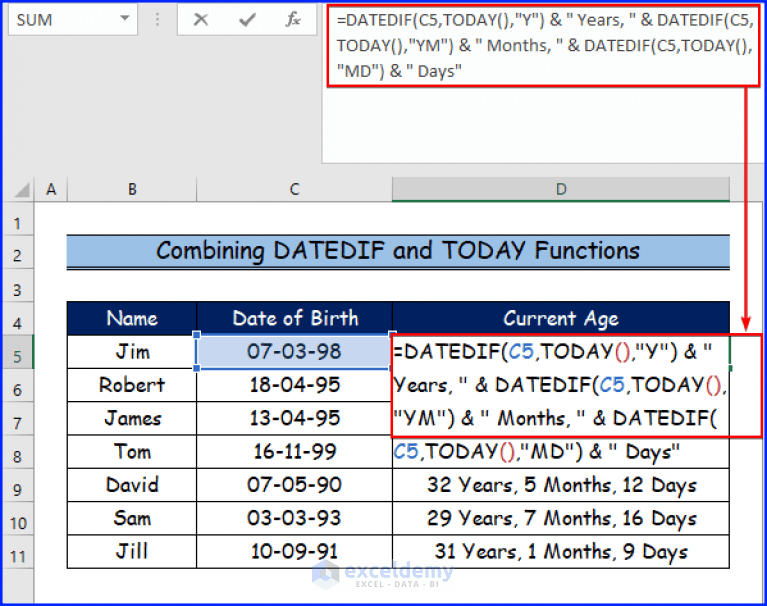Image resolution: width=767 pixels, height=606 pixels.
Task: Click the date cell "18-04-95"
Action: coord(294,385)
